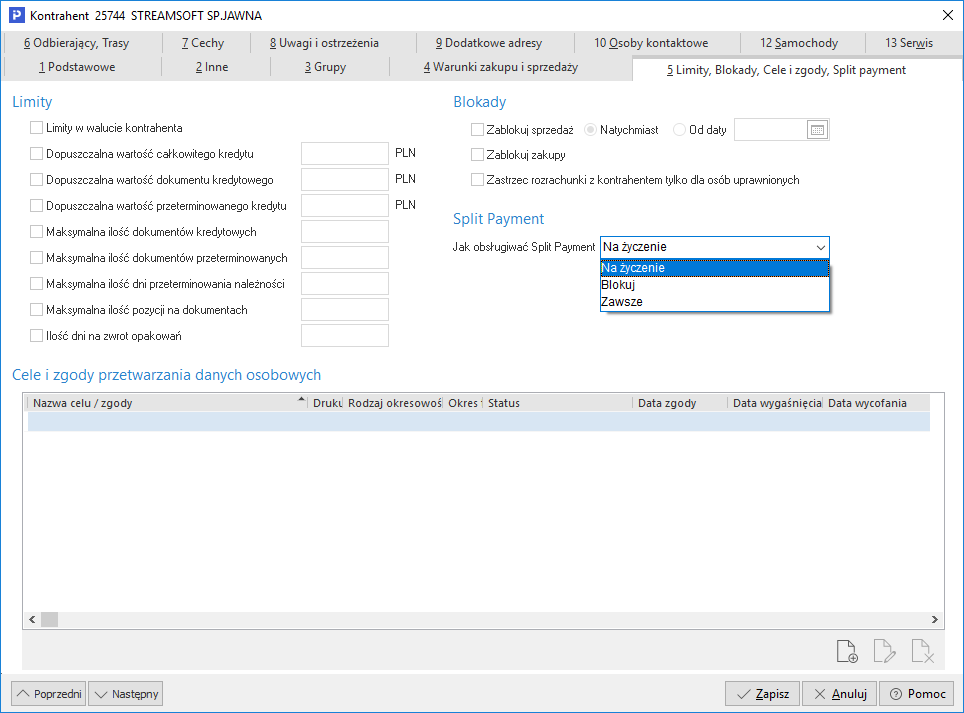The image size is (964, 713).
Task: Select the Natychmiast radio button
Action: pos(590,130)
